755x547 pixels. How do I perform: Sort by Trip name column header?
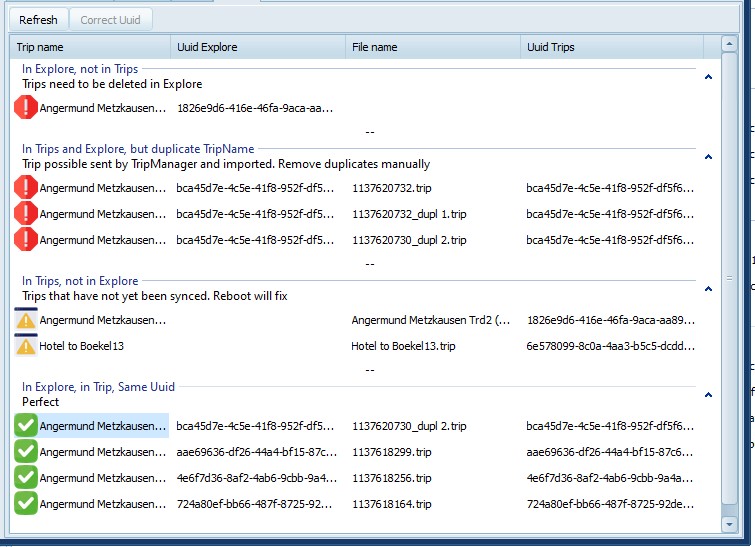tap(90, 47)
